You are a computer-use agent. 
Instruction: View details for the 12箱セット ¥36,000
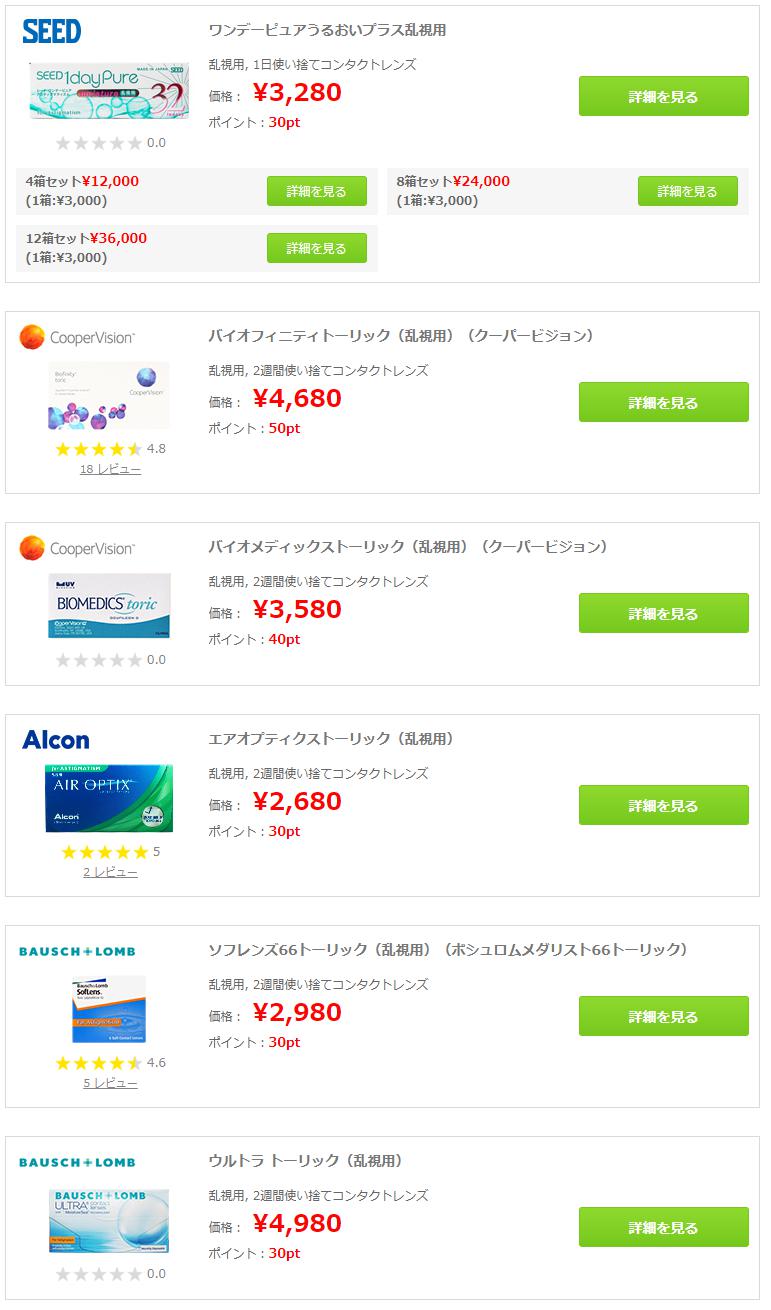pyautogui.click(x=316, y=248)
